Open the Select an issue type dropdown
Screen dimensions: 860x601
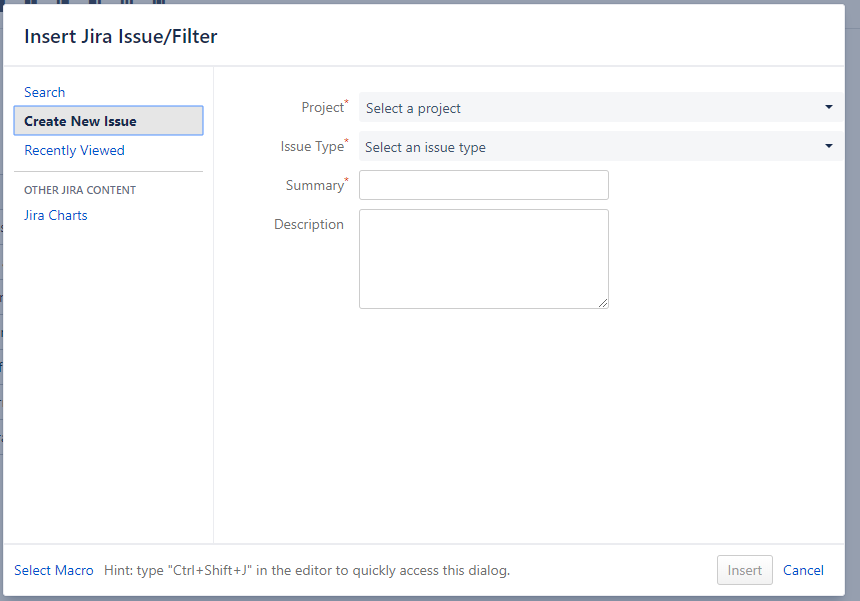[x=601, y=146]
